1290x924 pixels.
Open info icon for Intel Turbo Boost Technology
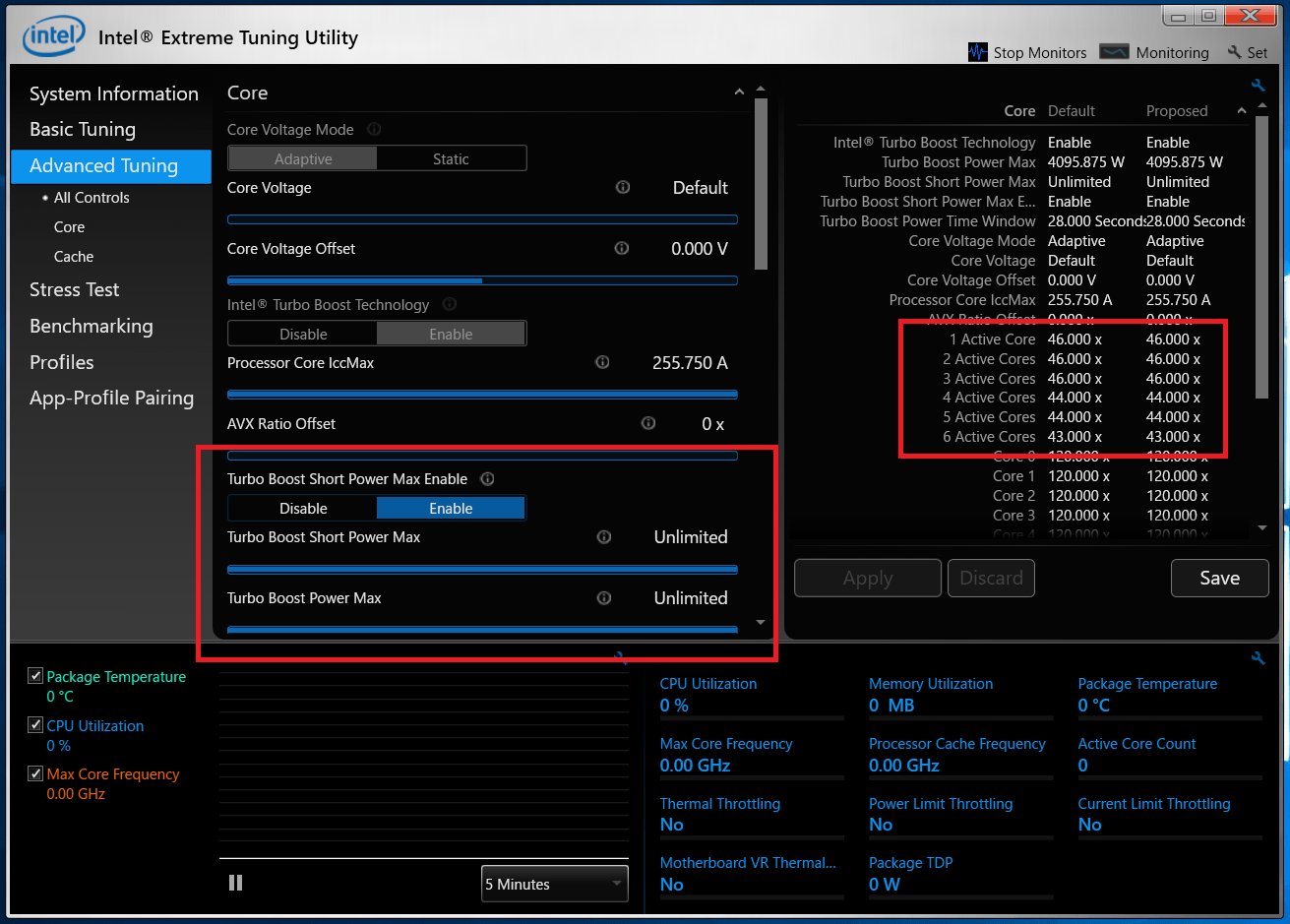point(450,304)
